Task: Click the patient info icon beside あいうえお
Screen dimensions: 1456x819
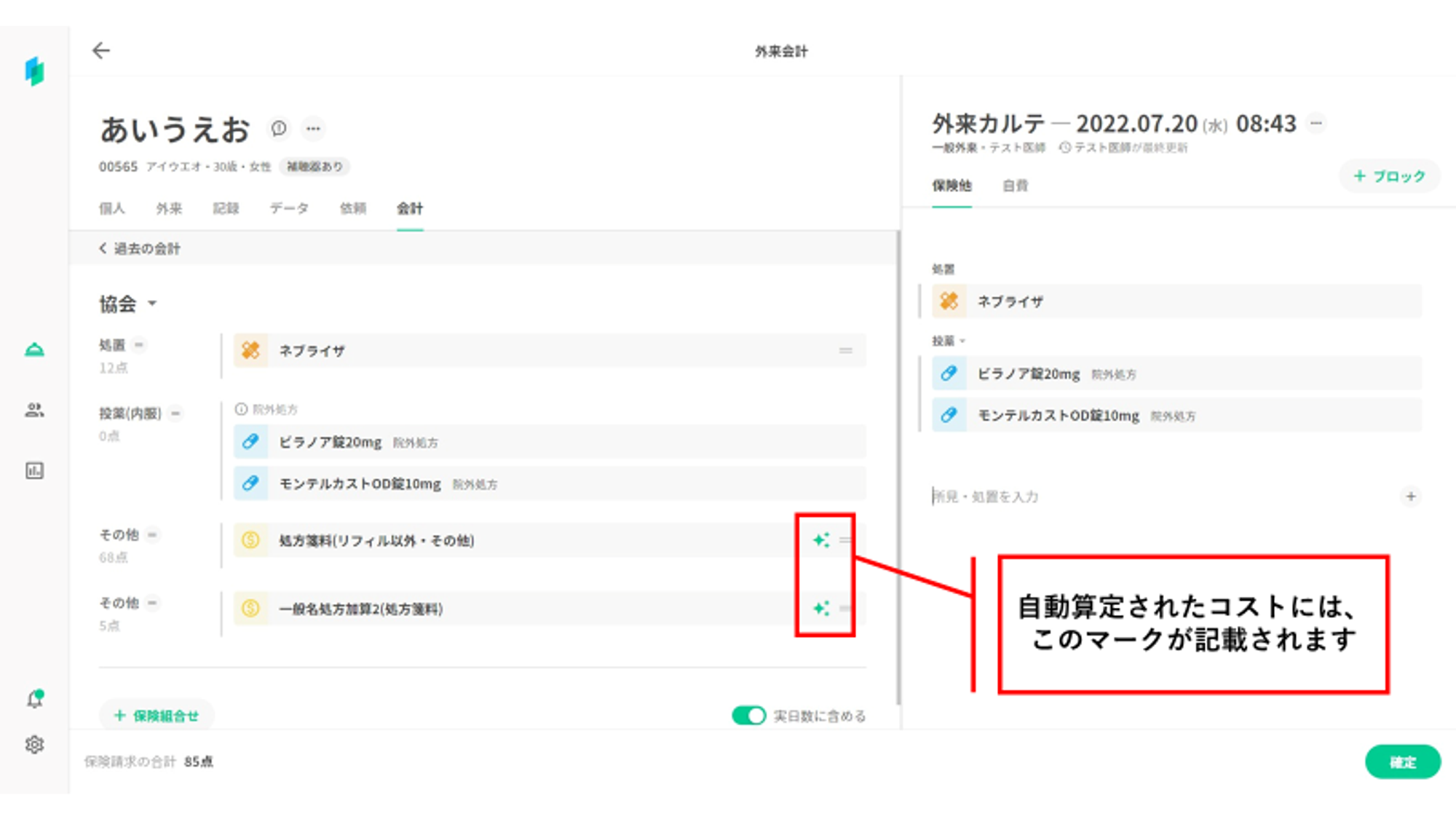Action: (x=279, y=129)
